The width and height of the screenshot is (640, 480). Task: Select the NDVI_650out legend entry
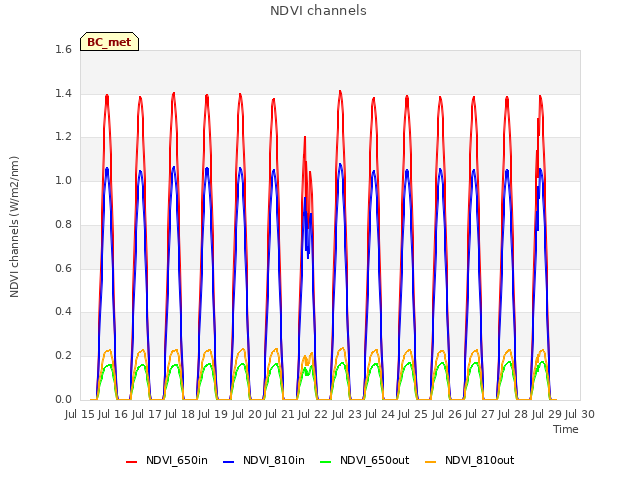click(x=365, y=461)
